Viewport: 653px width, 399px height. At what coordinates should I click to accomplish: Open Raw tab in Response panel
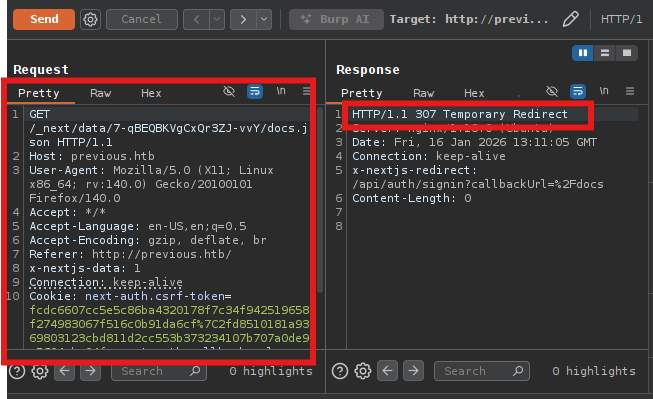point(424,93)
